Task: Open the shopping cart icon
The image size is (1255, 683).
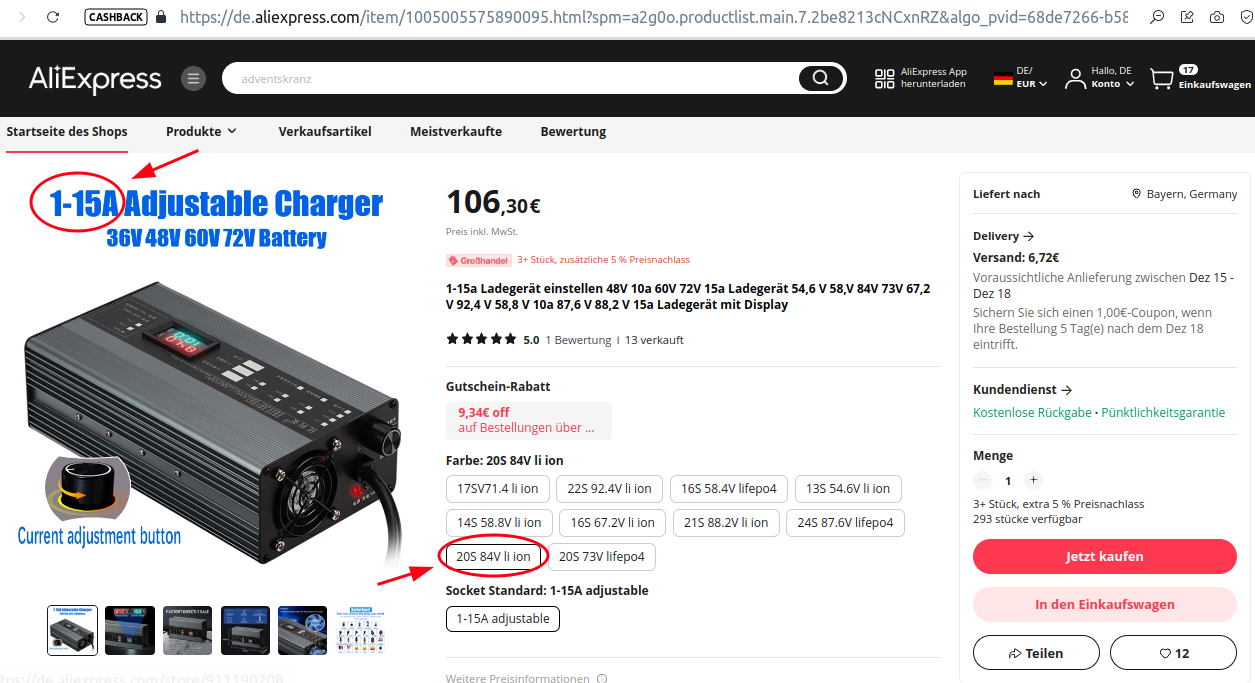Action: [1161, 78]
